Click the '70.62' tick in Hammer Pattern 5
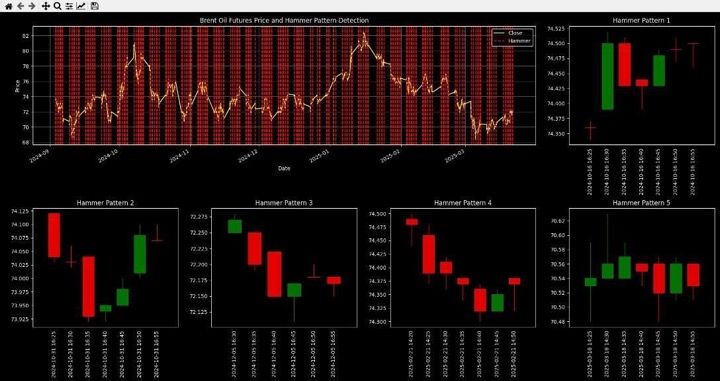This screenshot has height=381, width=720. point(559,221)
